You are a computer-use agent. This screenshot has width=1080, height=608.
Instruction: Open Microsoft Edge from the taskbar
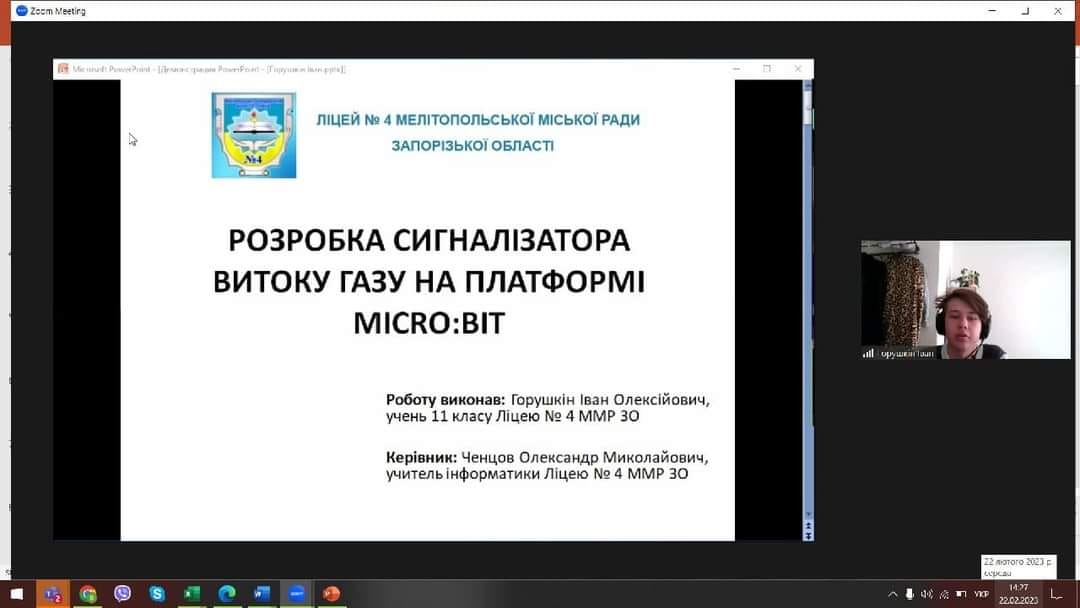[x=227, y=594]
